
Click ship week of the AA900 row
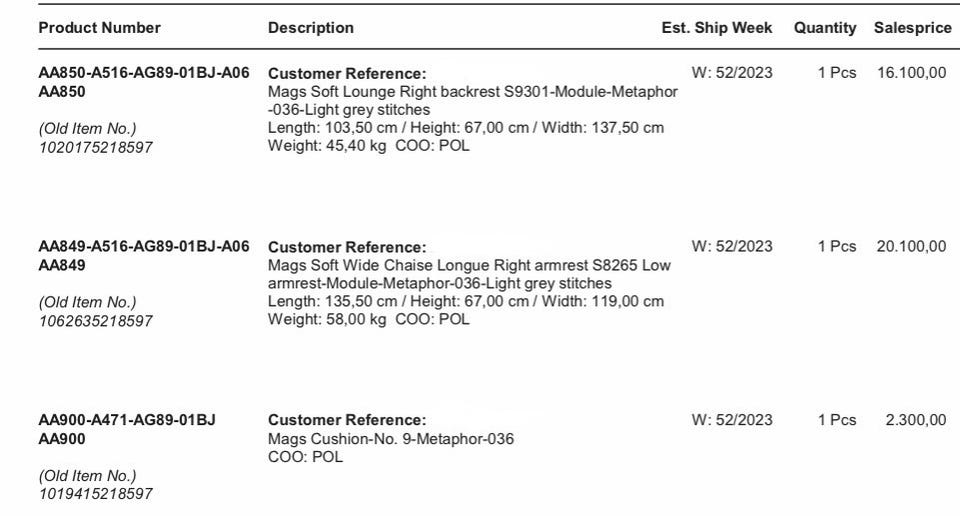[x=732, y=420]
